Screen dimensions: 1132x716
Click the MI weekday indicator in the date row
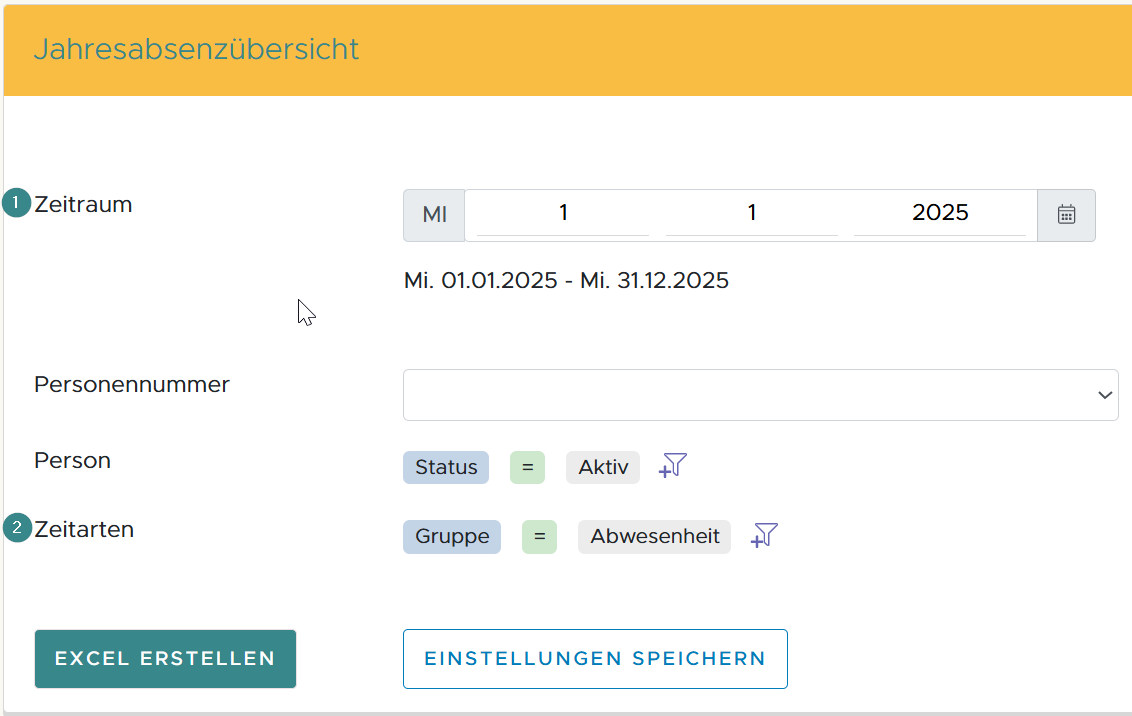pyautogui.click(x=433, y=214)
